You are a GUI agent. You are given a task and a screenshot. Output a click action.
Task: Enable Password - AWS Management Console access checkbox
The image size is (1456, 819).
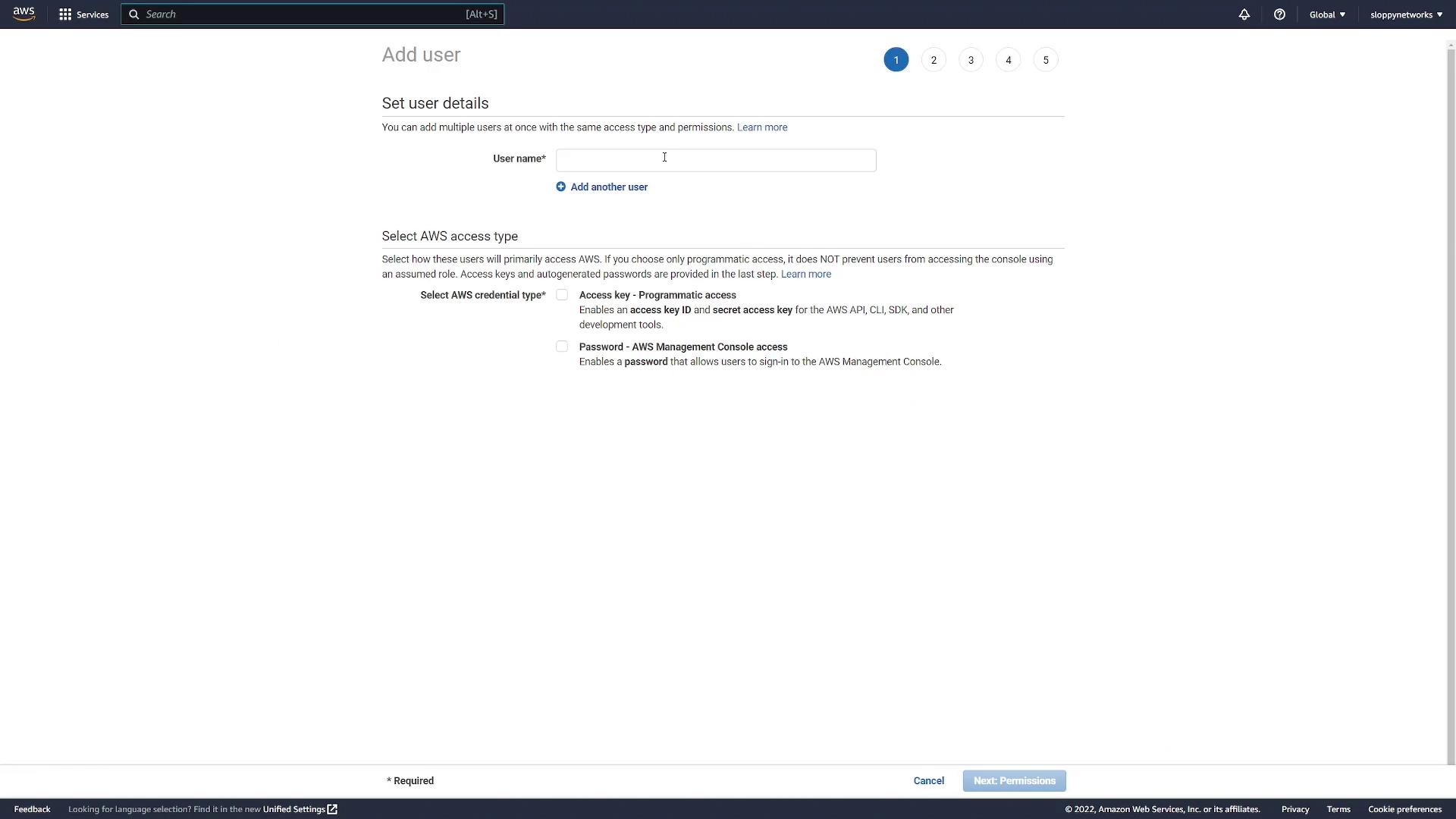[562, 347]
